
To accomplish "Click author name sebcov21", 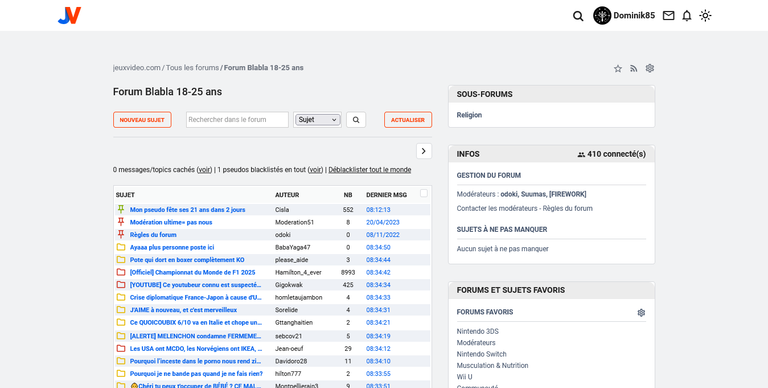I will pos(288,336).
